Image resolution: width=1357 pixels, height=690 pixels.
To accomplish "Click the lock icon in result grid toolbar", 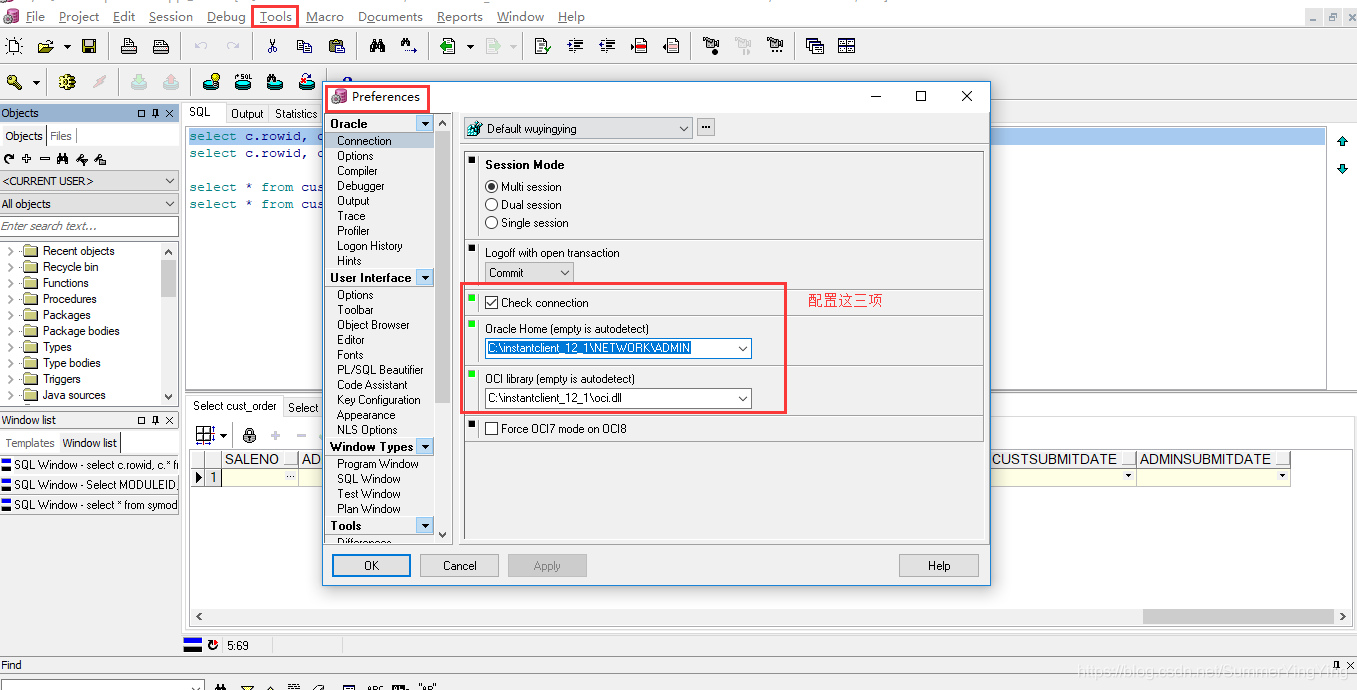I will pos(249,435).
